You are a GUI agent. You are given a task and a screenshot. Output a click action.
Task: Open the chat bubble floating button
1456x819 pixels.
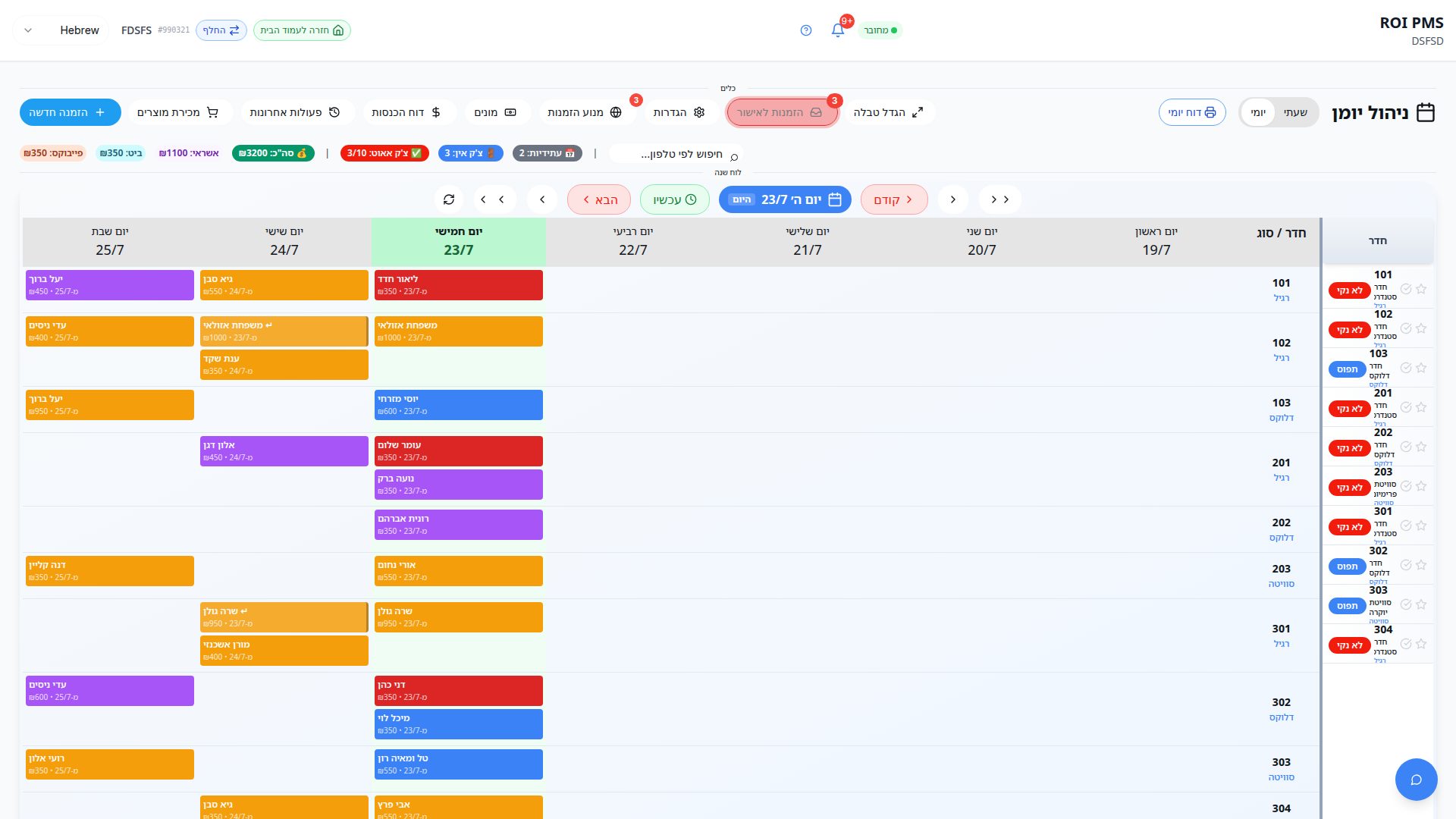(1416, 780)
